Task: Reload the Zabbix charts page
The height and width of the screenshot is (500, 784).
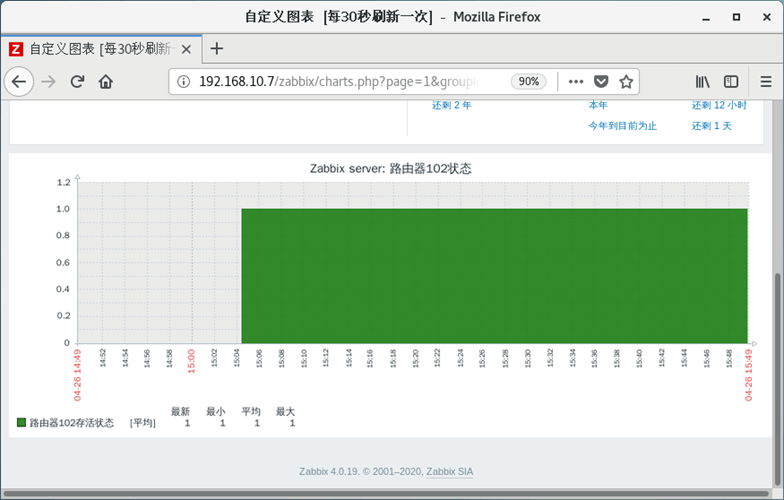Action: tap(77, 82)
